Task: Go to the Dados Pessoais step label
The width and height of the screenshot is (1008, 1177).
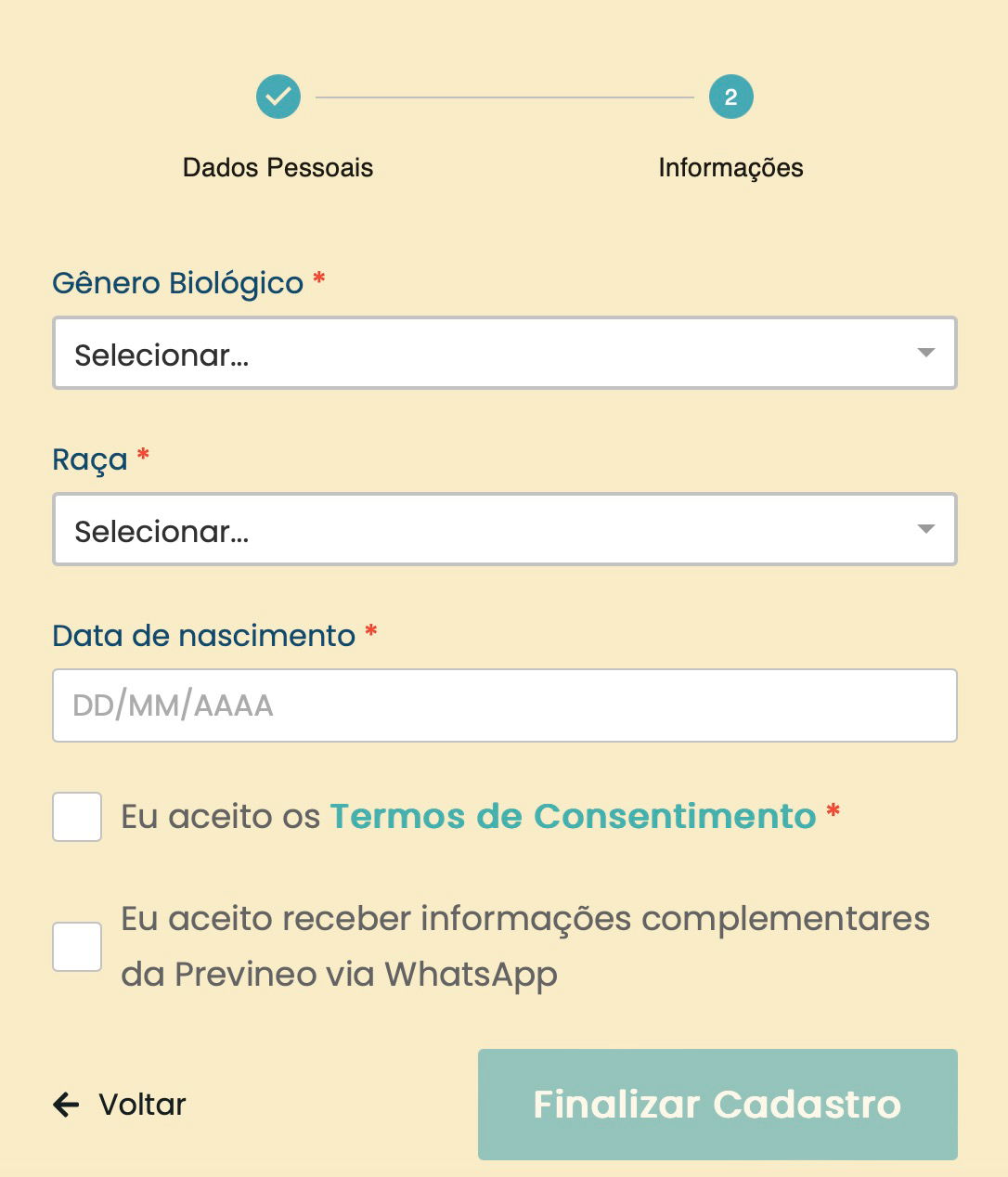Action: pos(278,168)
